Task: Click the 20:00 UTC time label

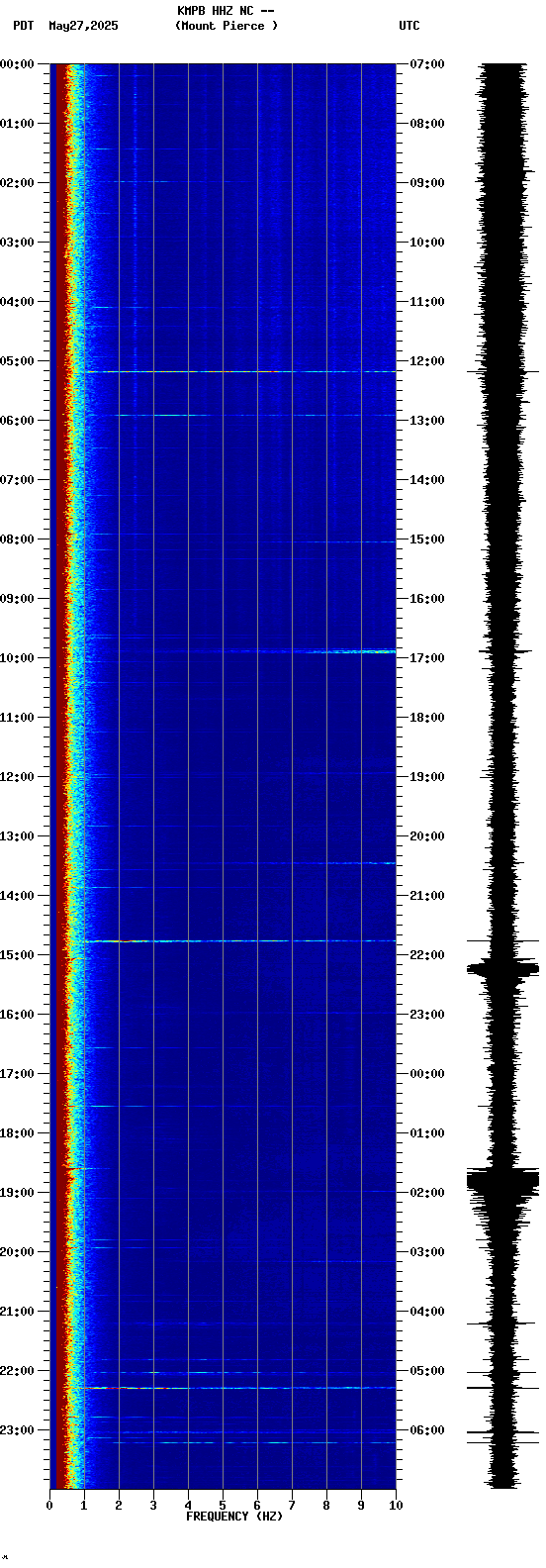Action: click(426, 836)
